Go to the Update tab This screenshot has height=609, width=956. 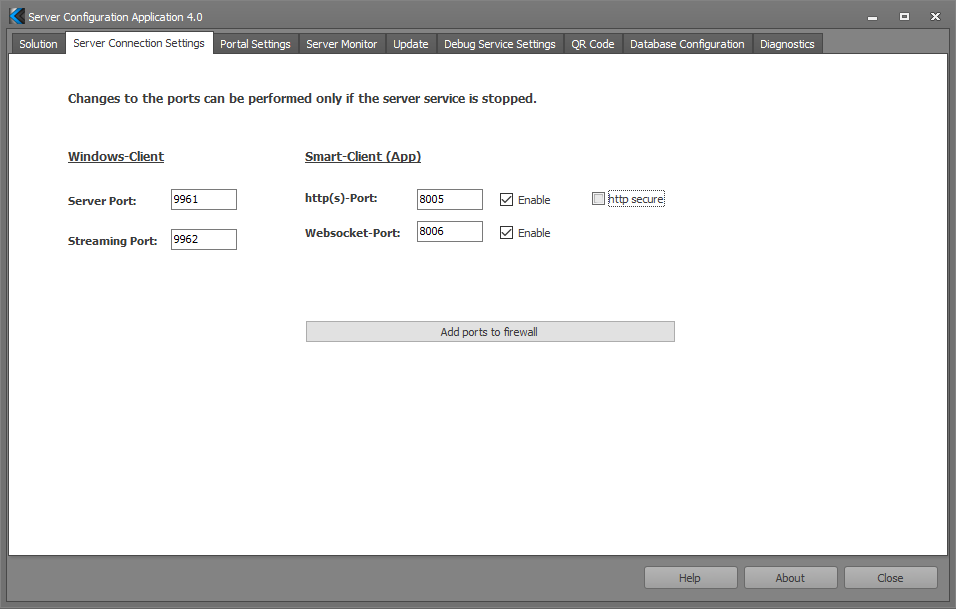(x=410, y=44)
